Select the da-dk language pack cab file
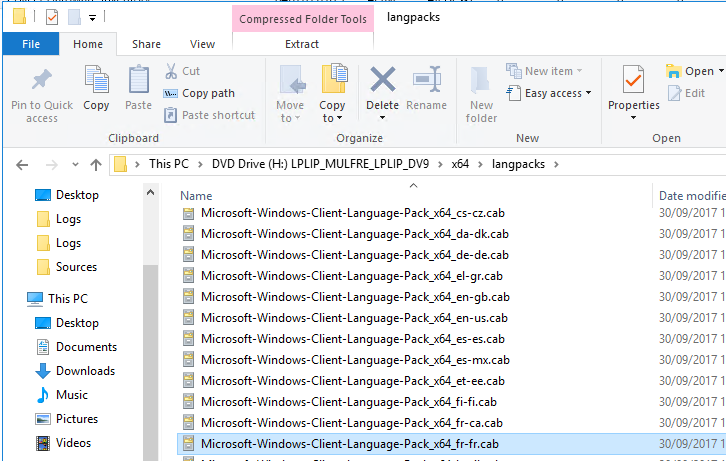 [345, 234]
